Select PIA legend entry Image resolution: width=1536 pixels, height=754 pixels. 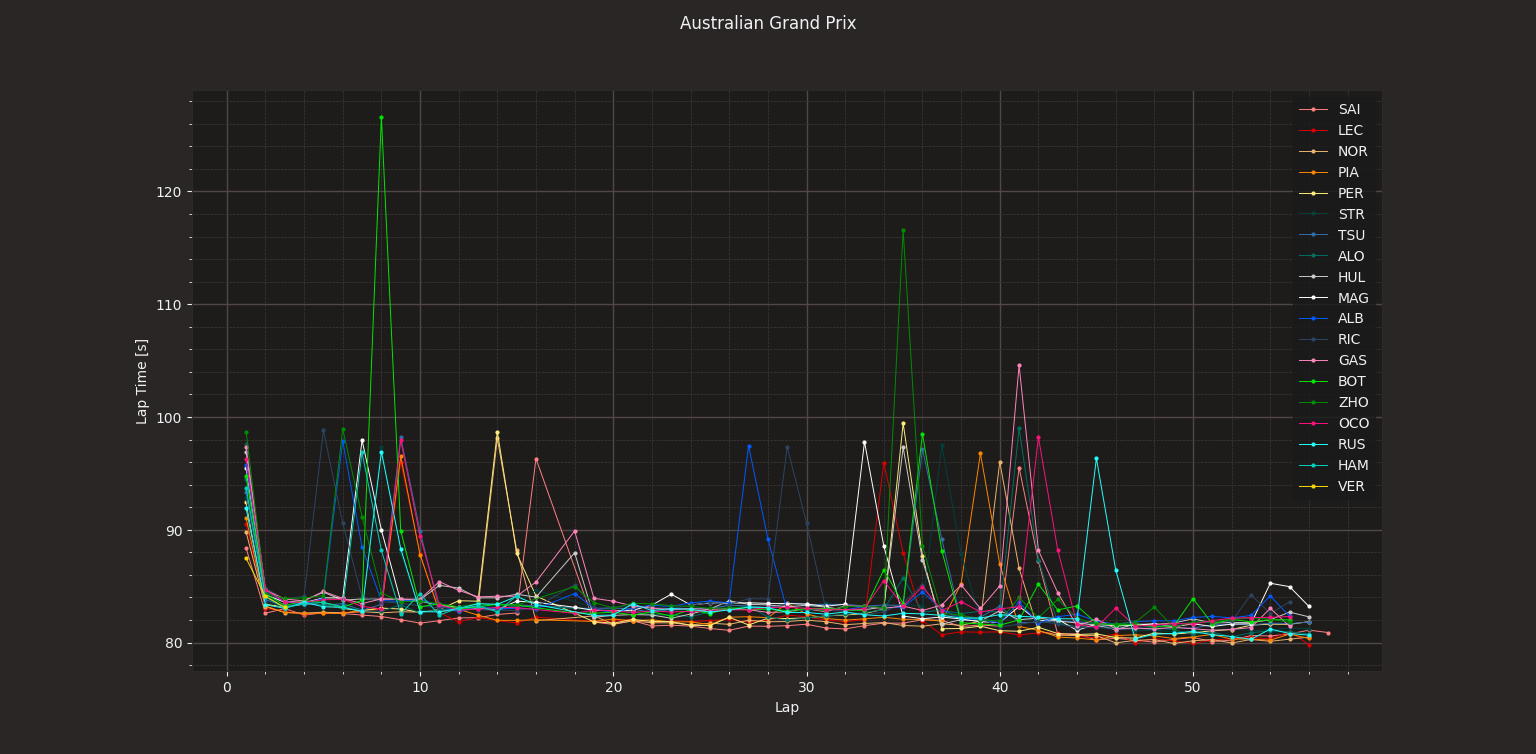(1330, 172)
